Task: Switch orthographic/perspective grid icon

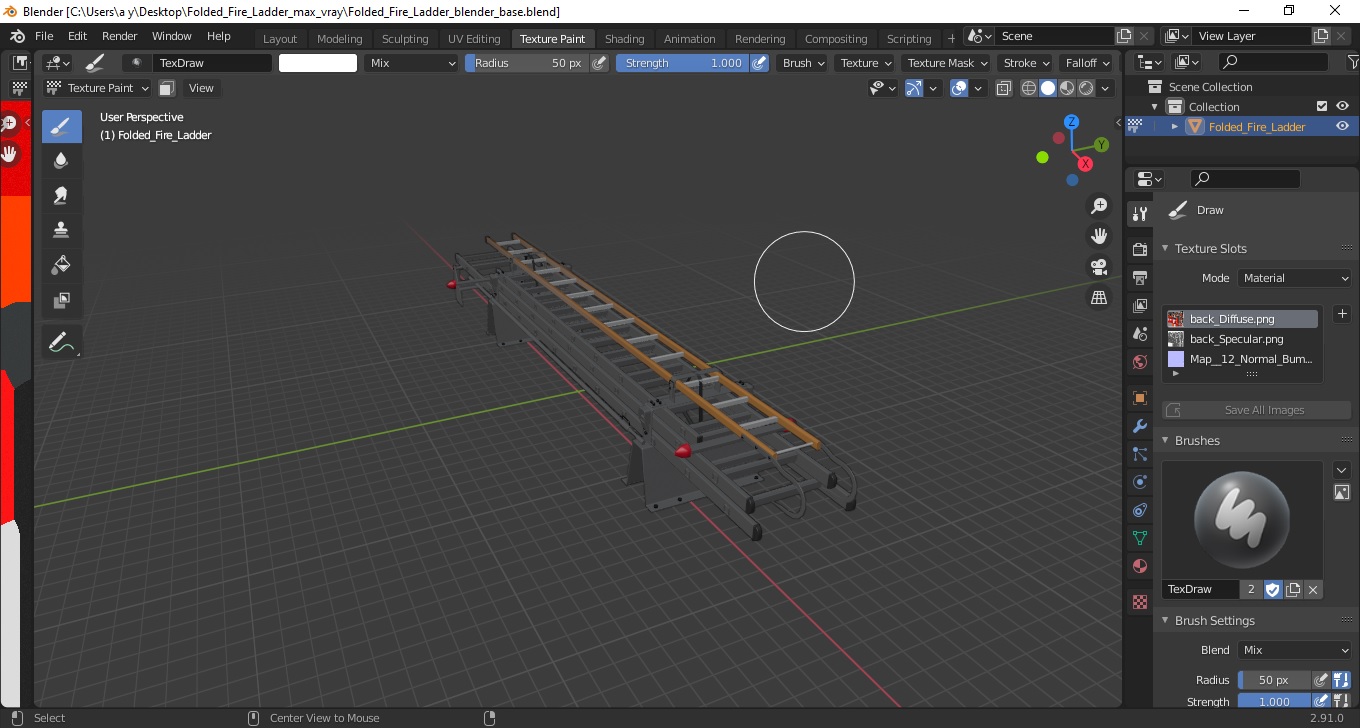Action: pyautogui.click(x=1099, y=298)
